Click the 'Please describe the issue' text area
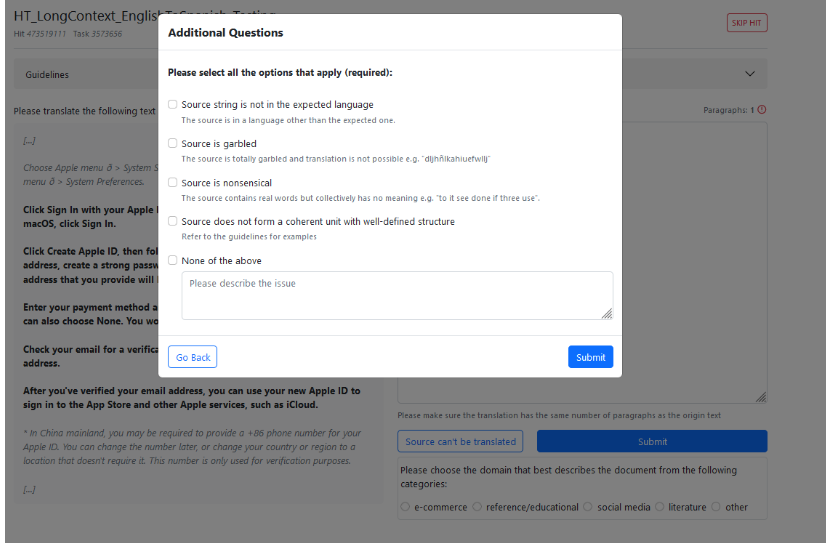The image size is (826, 543). coord(397,296)
